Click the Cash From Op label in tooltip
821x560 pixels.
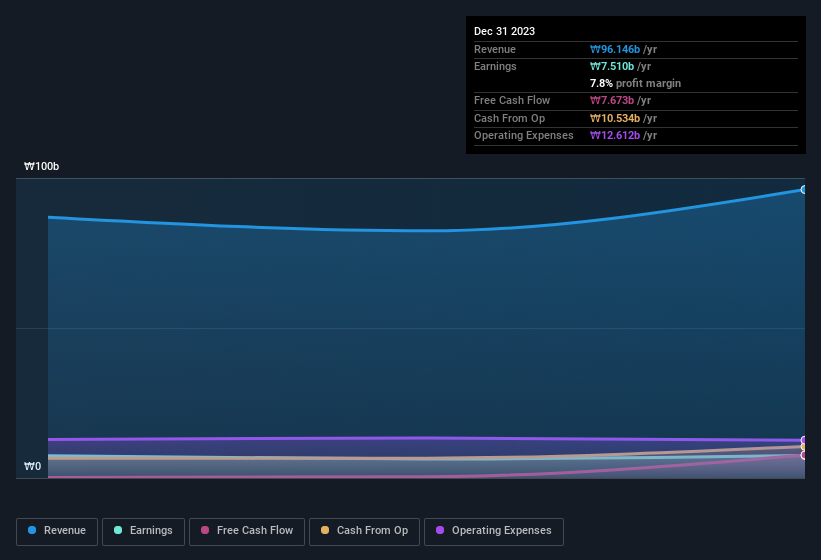click(x=509, y=118)
